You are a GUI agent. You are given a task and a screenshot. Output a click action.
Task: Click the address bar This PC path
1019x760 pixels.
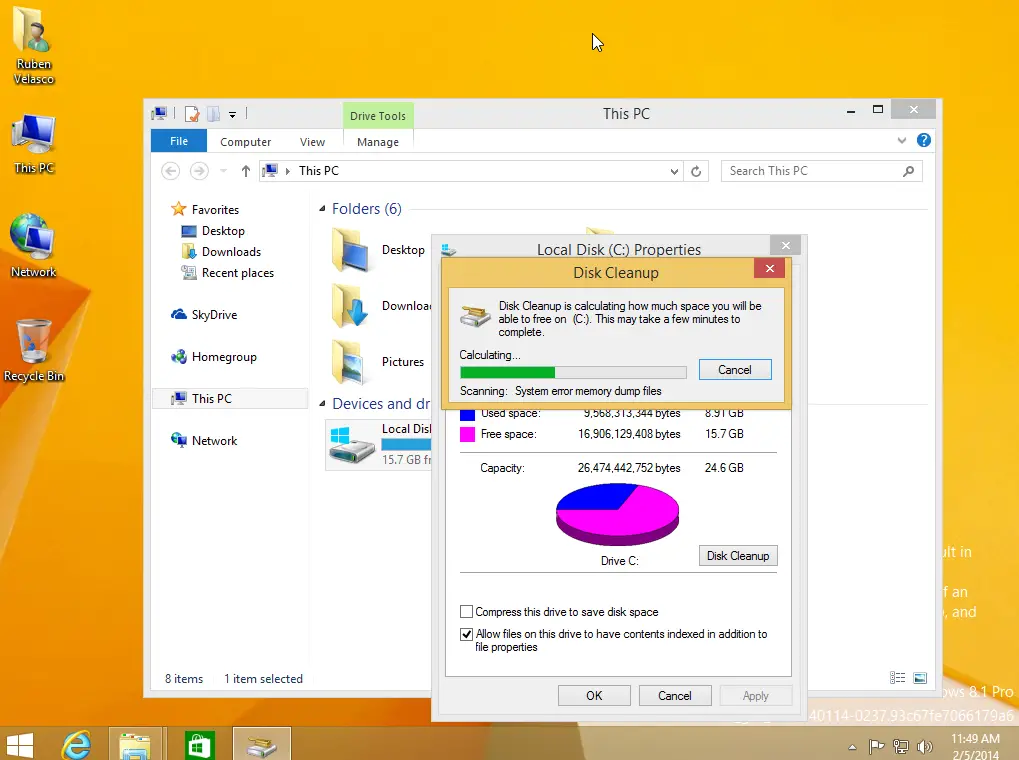318,171
